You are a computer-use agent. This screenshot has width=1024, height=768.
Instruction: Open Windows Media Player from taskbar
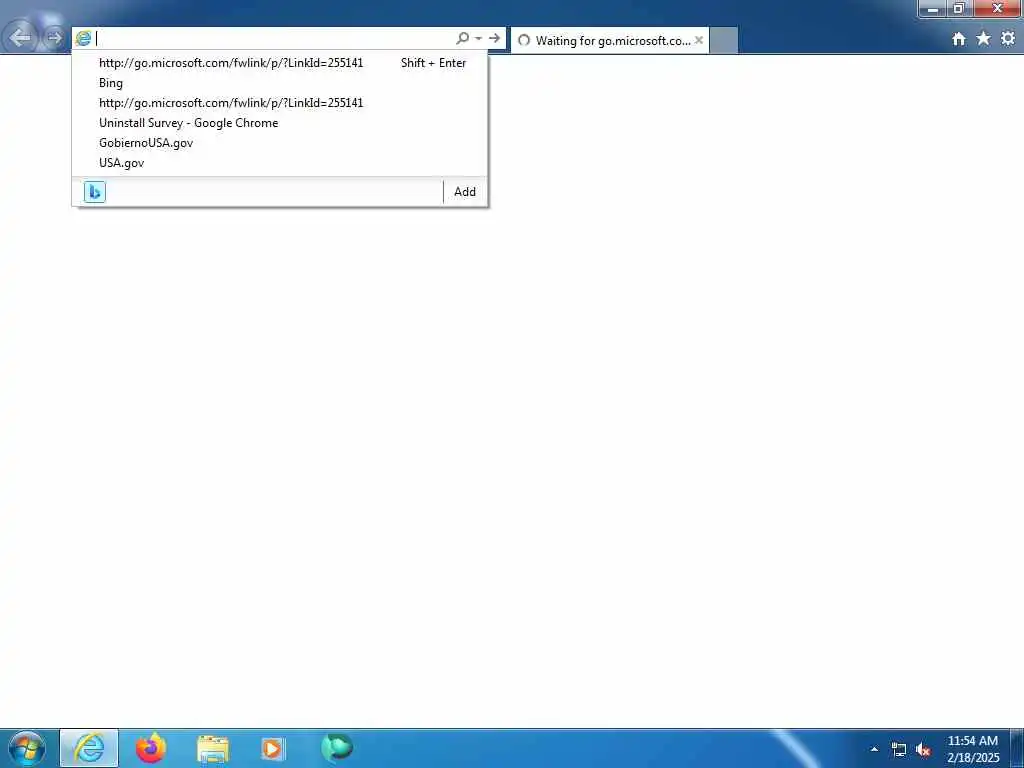pyautogui.click(x=274, y=748)
